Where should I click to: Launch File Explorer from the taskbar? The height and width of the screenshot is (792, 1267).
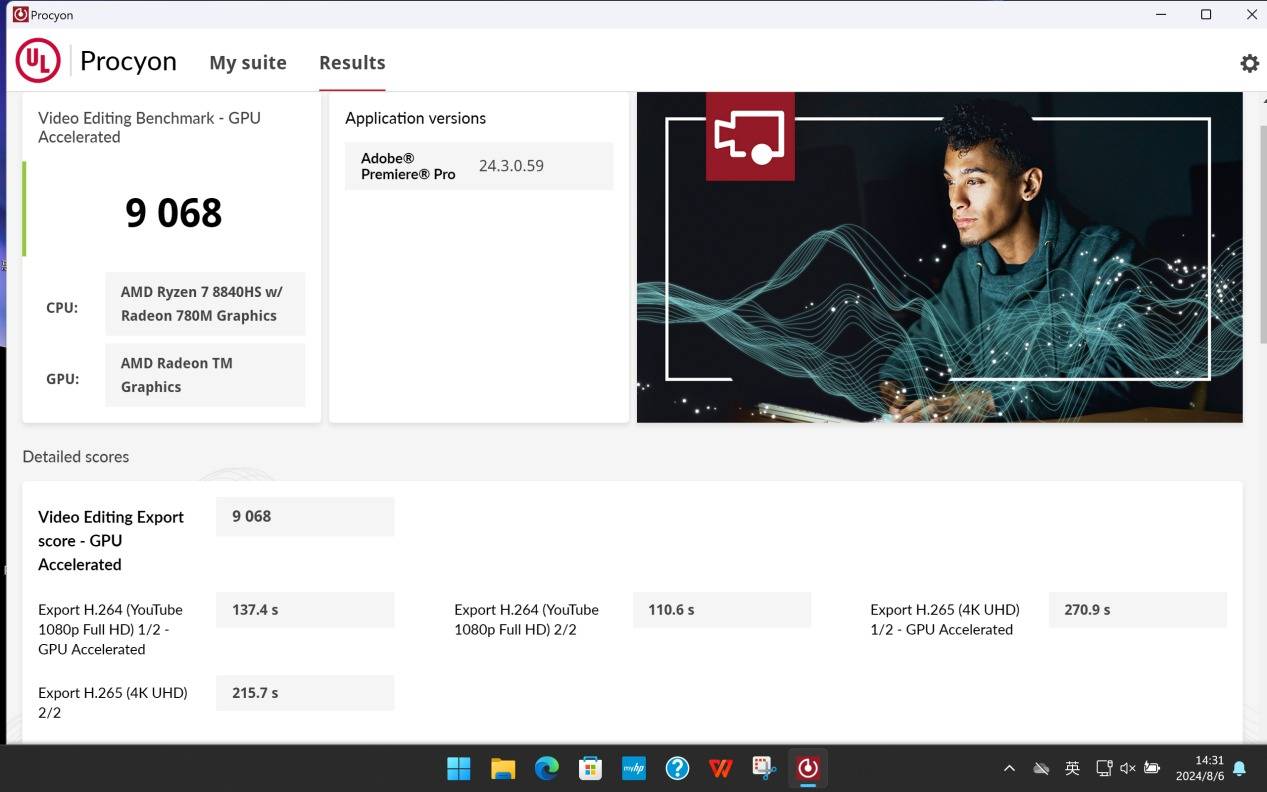click(x=502, y=768)
